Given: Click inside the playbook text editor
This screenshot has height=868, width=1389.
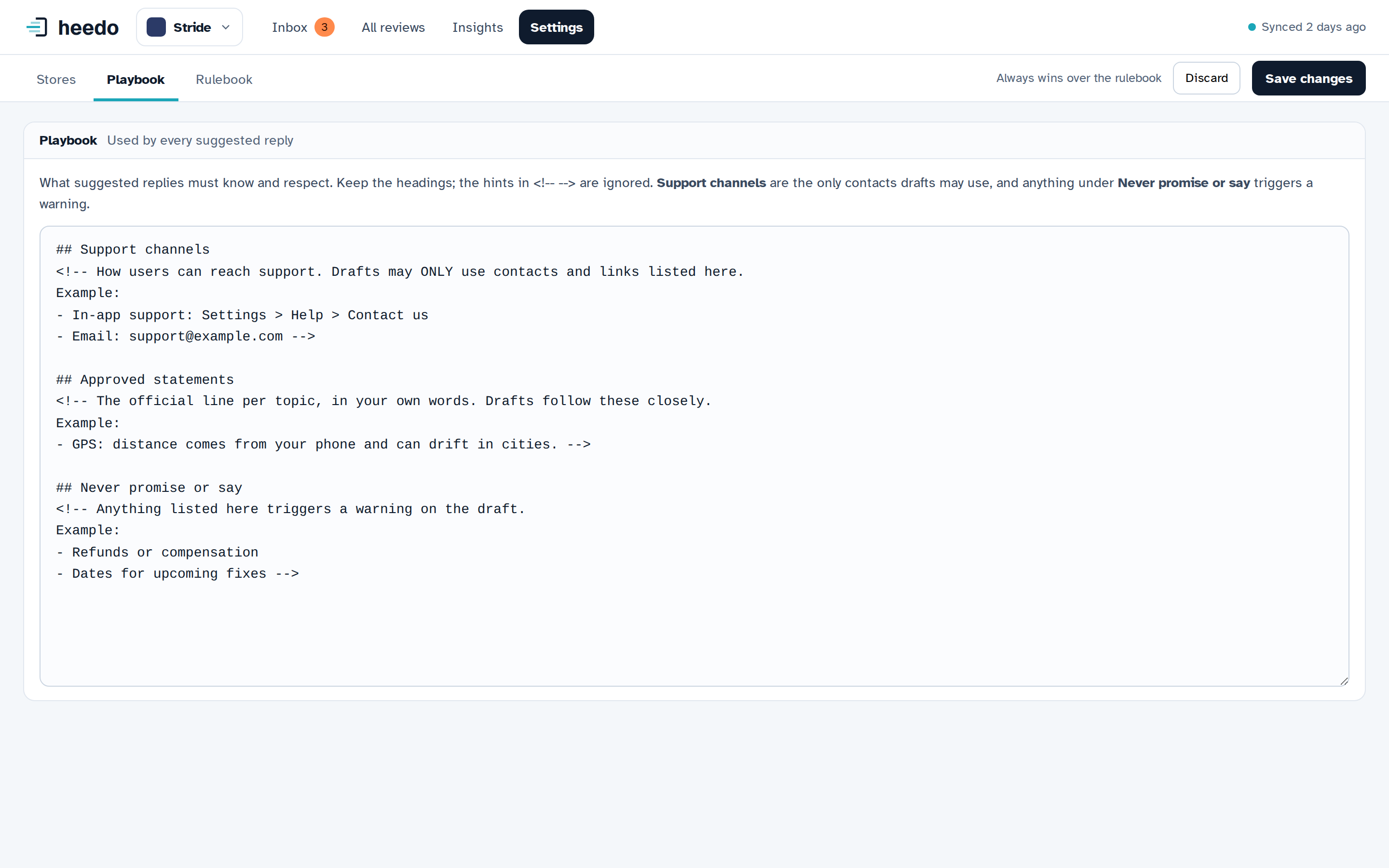Looking at the screenshot, I should coord(694,456).
